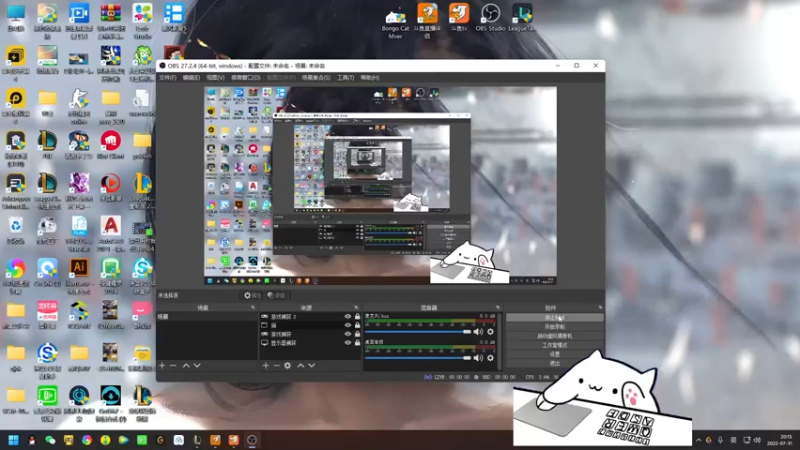Move the selected source up
The width and height of the screenshot is (800, 450).
[301, 365]
